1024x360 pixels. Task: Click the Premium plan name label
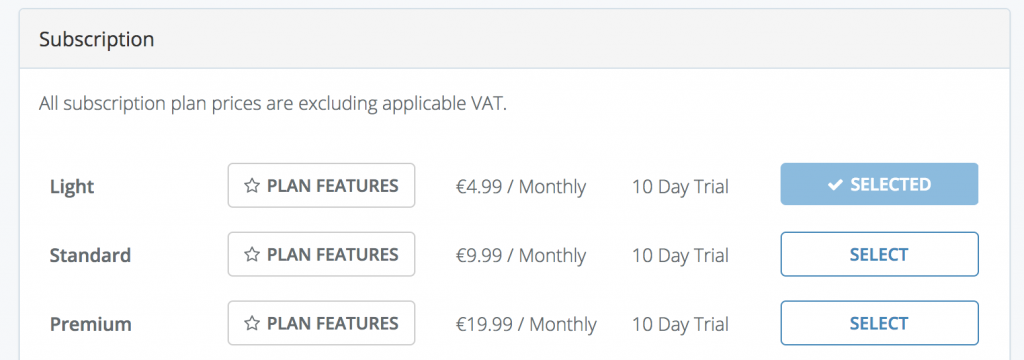coord(91,324)
